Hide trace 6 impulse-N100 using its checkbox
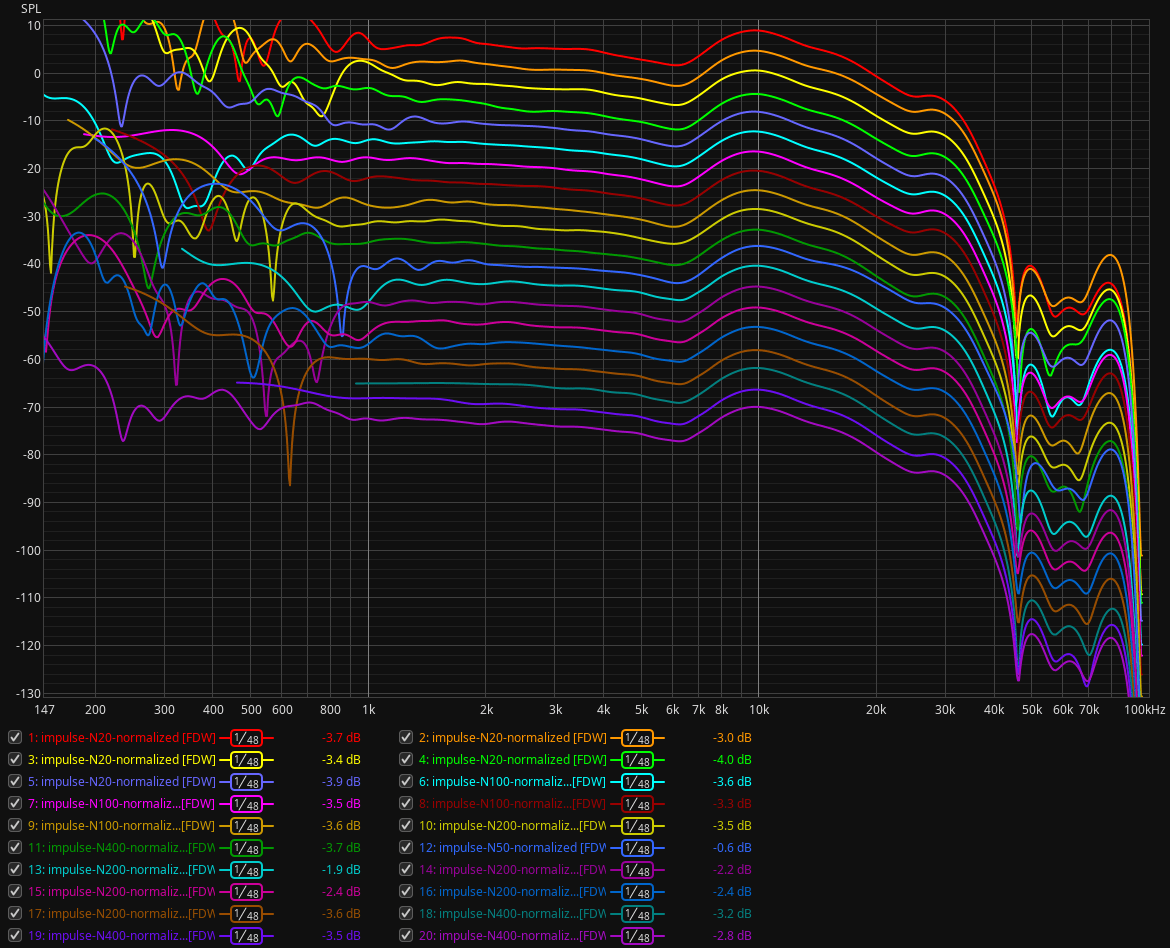The width and height of the screenshot is (1170, 948). (406, 781)
